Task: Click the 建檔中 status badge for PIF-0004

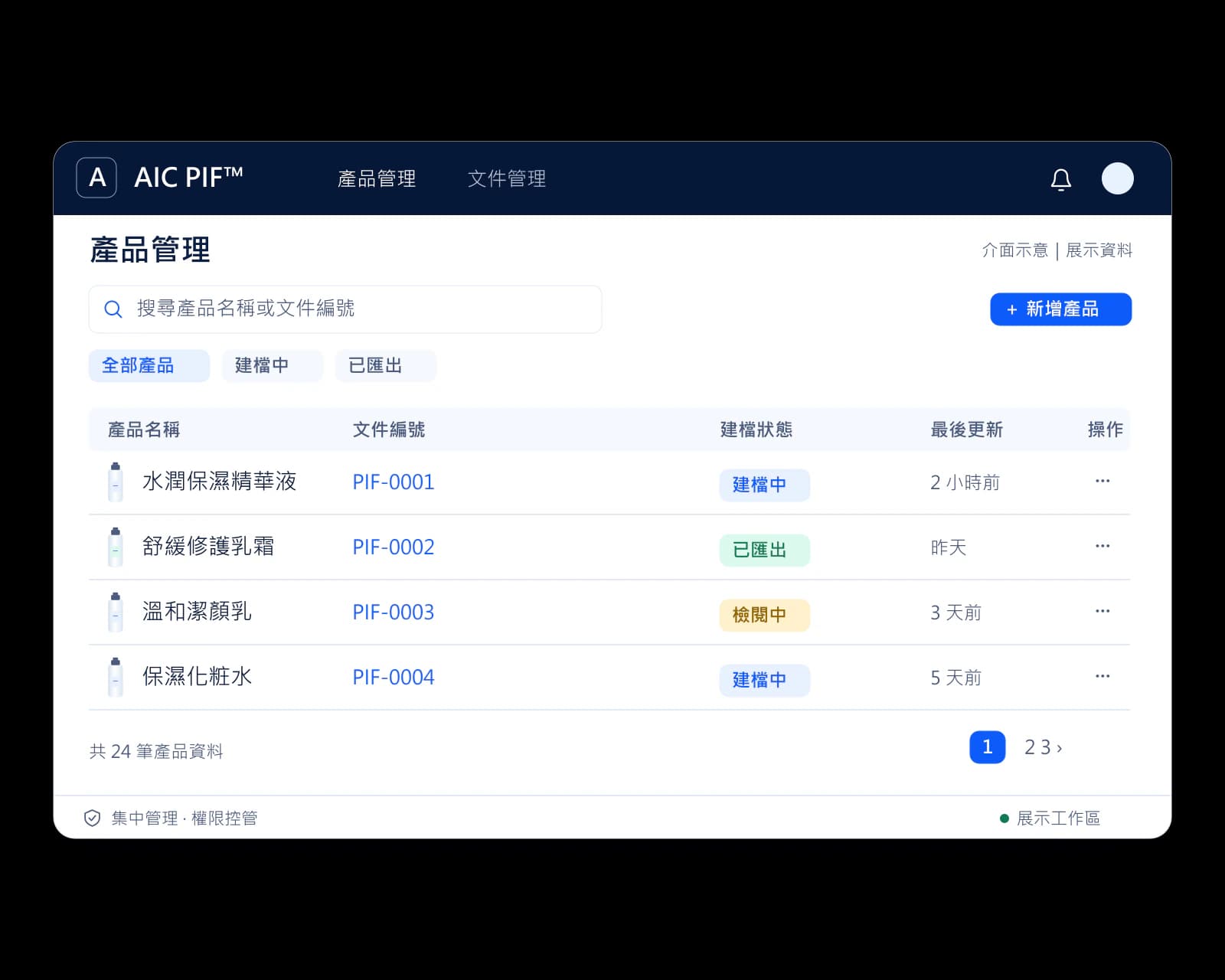Action: [765, 680]
